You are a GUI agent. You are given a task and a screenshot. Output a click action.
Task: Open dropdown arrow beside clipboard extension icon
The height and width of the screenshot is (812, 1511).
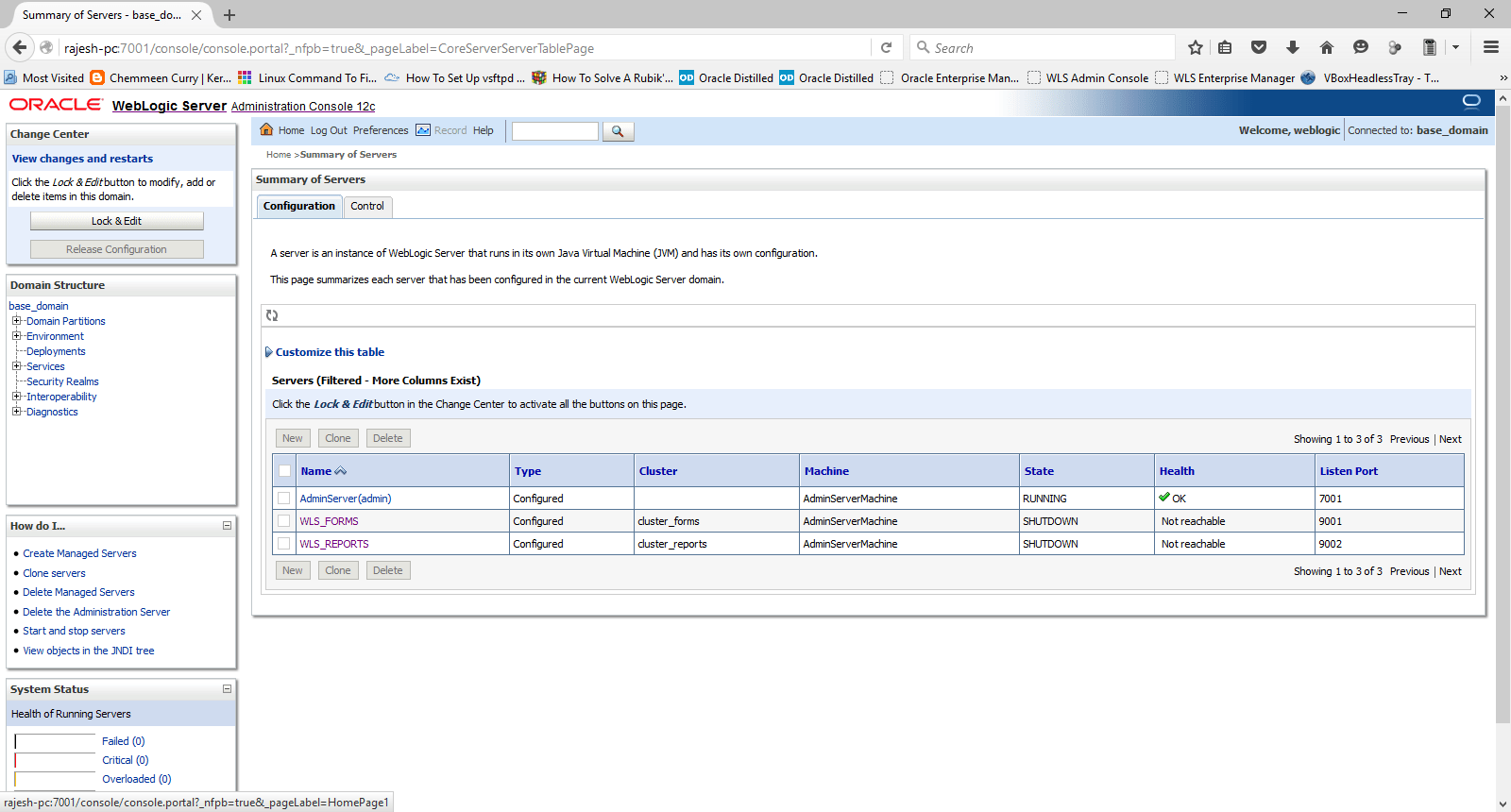[x=1455, y=47]
